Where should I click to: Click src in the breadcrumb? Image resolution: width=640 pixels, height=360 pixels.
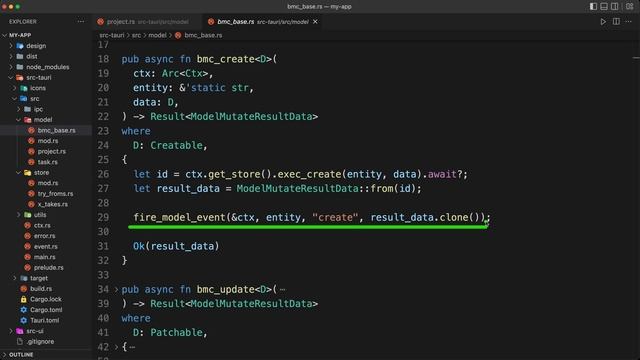pyautogui.click(x=136, y=35)
